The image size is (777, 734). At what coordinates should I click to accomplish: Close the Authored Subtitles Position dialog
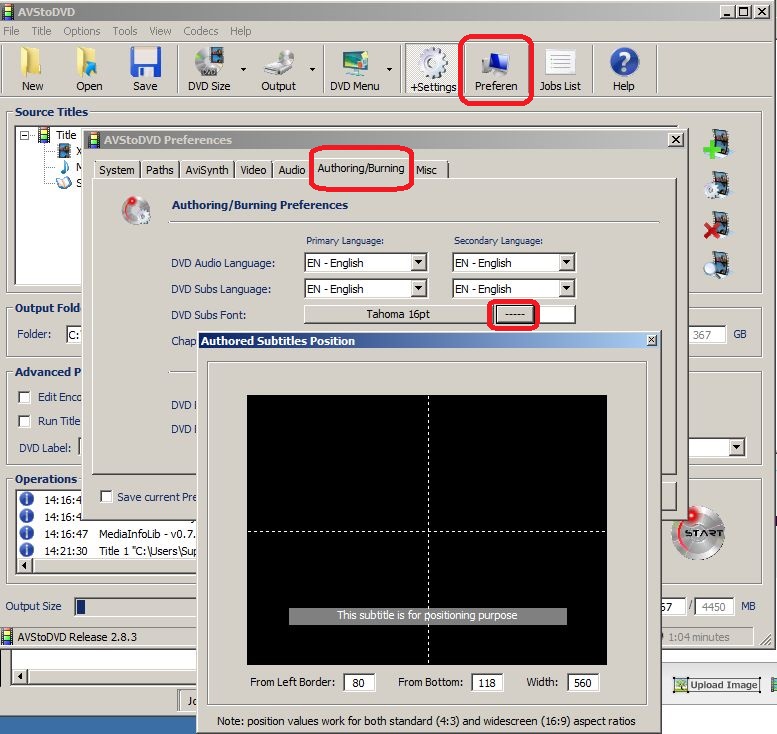point(652,340)
